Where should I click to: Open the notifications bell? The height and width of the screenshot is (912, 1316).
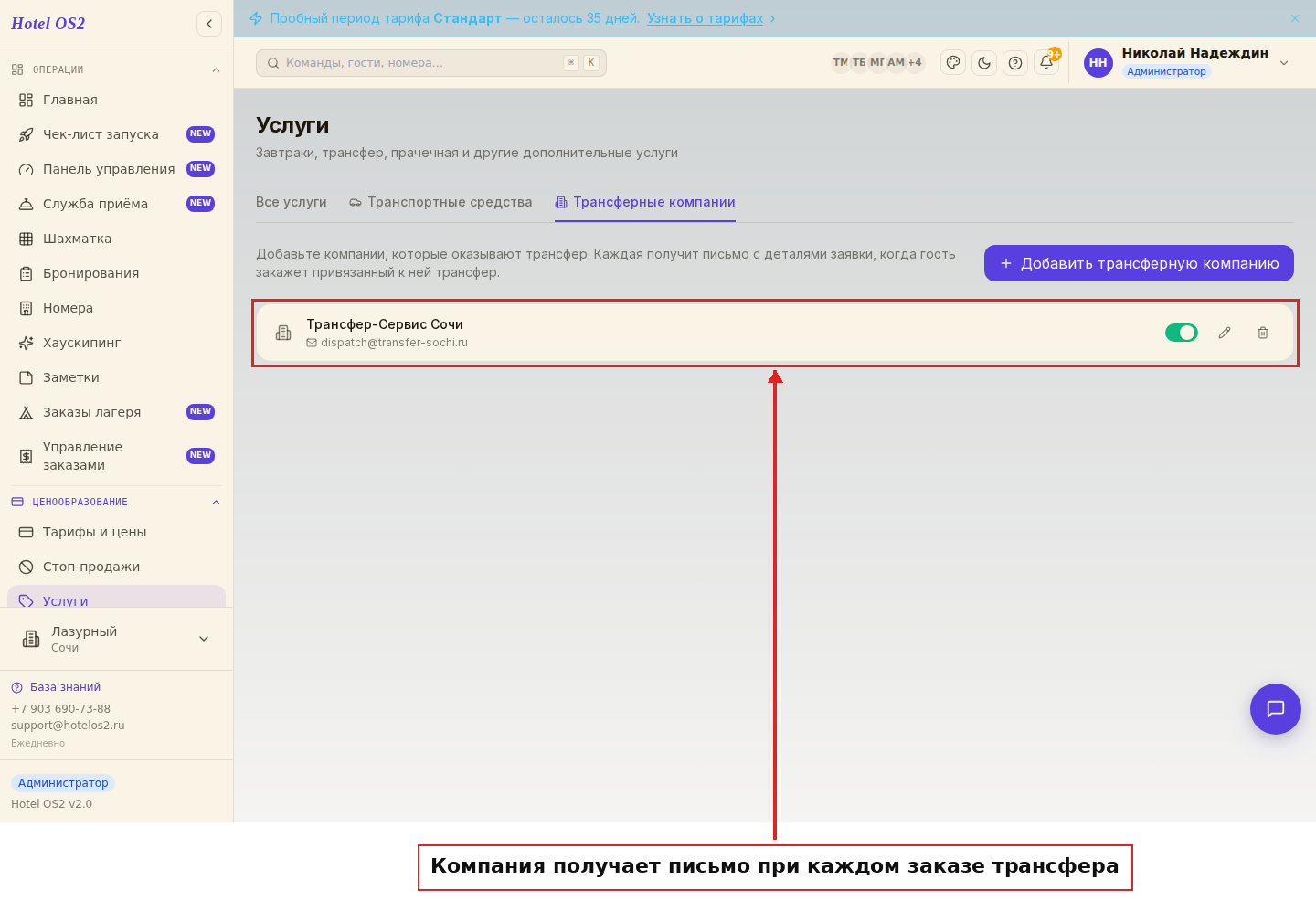1046,63
